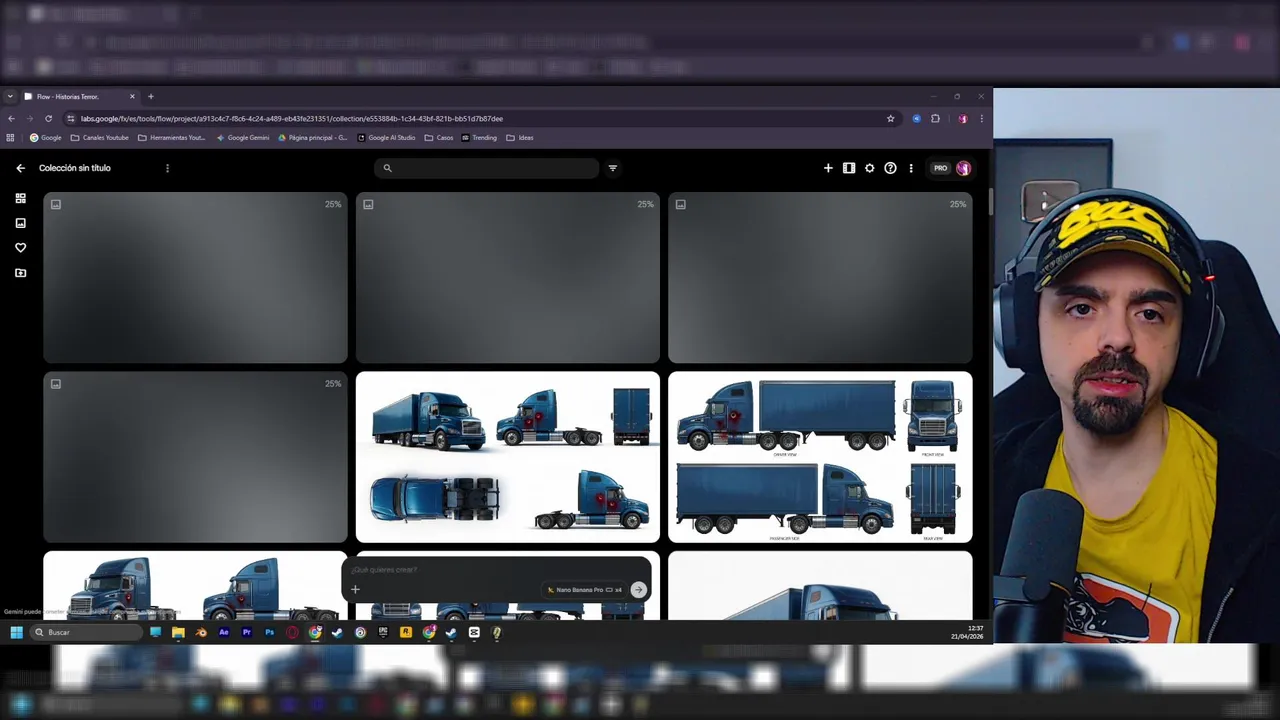This screenshot has height=720, width=1280.
Task: Open the Canales Youtube bookmark folder
Action: pos(100,138)
